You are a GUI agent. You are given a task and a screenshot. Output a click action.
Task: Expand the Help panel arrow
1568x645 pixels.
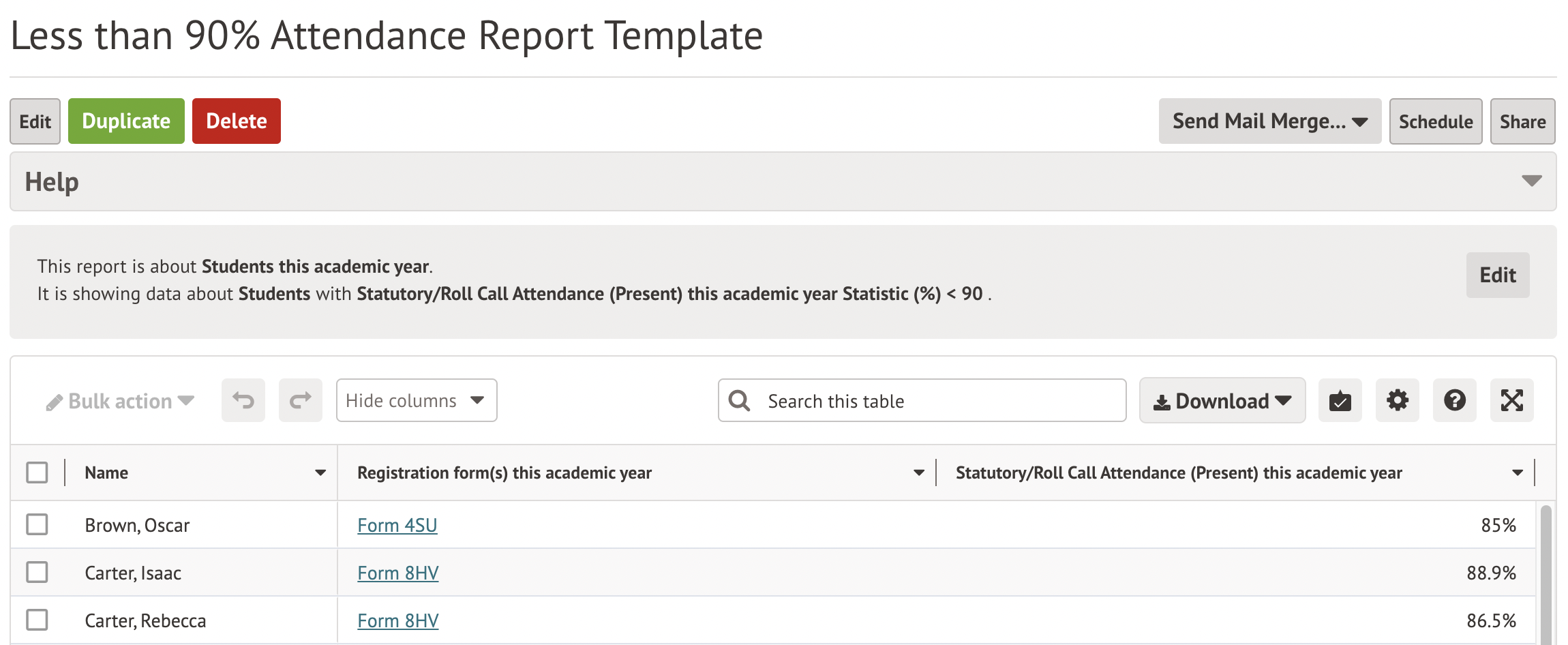click(1531, 181)
